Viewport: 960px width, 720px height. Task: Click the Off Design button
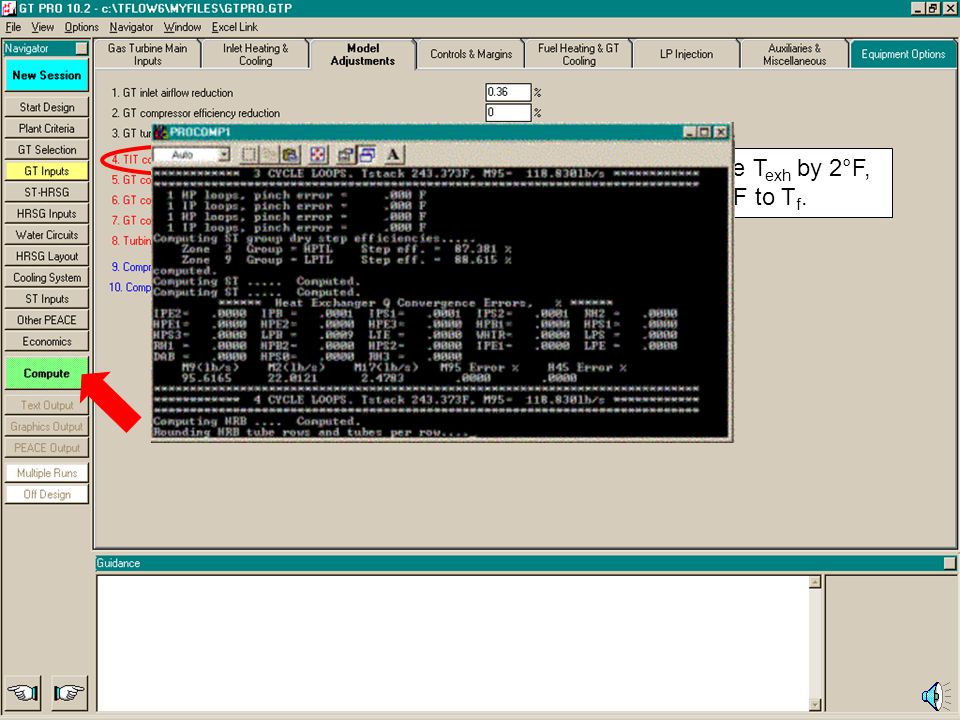(47, 495)
